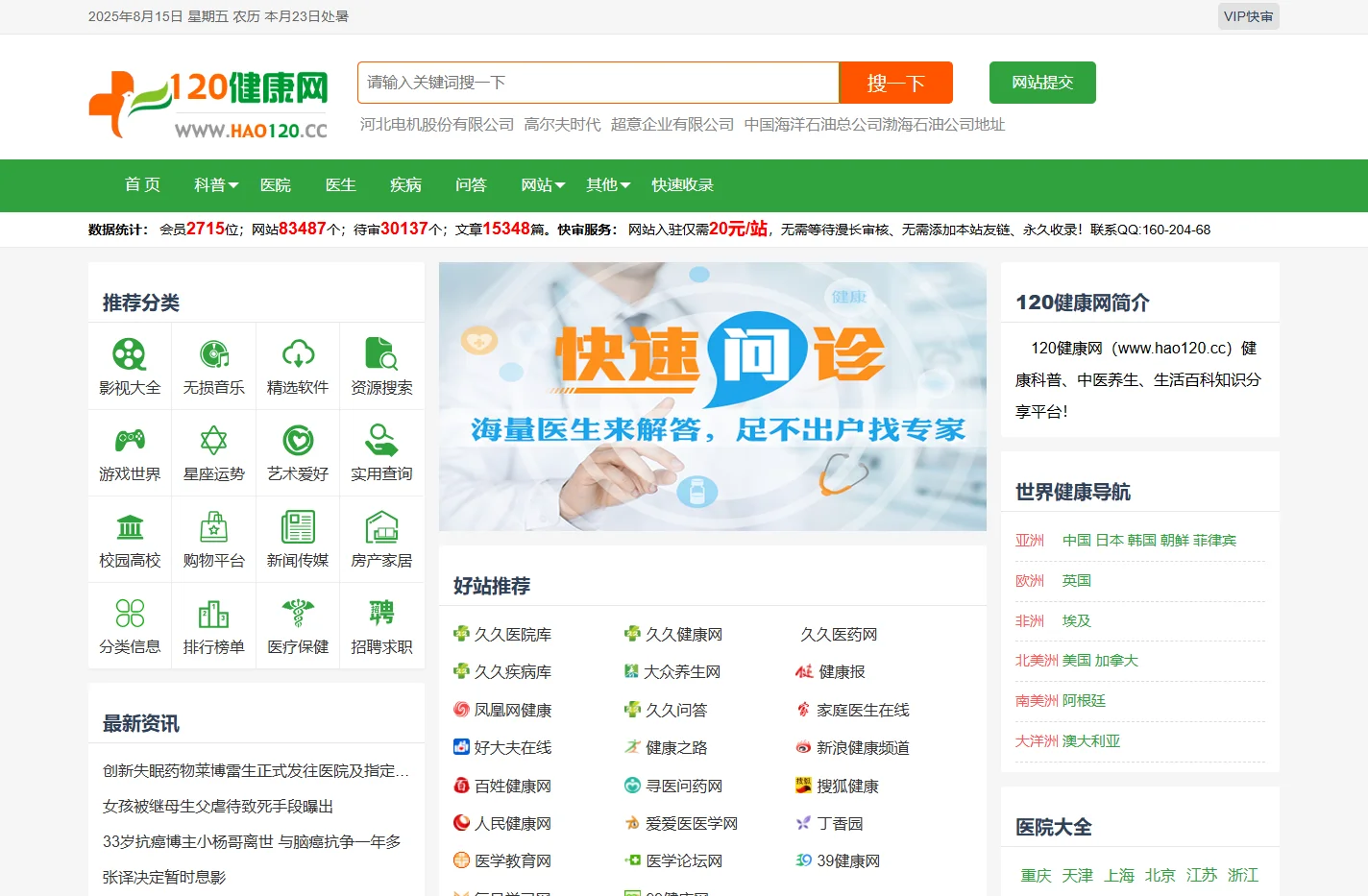This screenshot has width=1368, height=896.
Task: Open the 无损音乐 music disc icon
Action: click(x=213, y=354)
